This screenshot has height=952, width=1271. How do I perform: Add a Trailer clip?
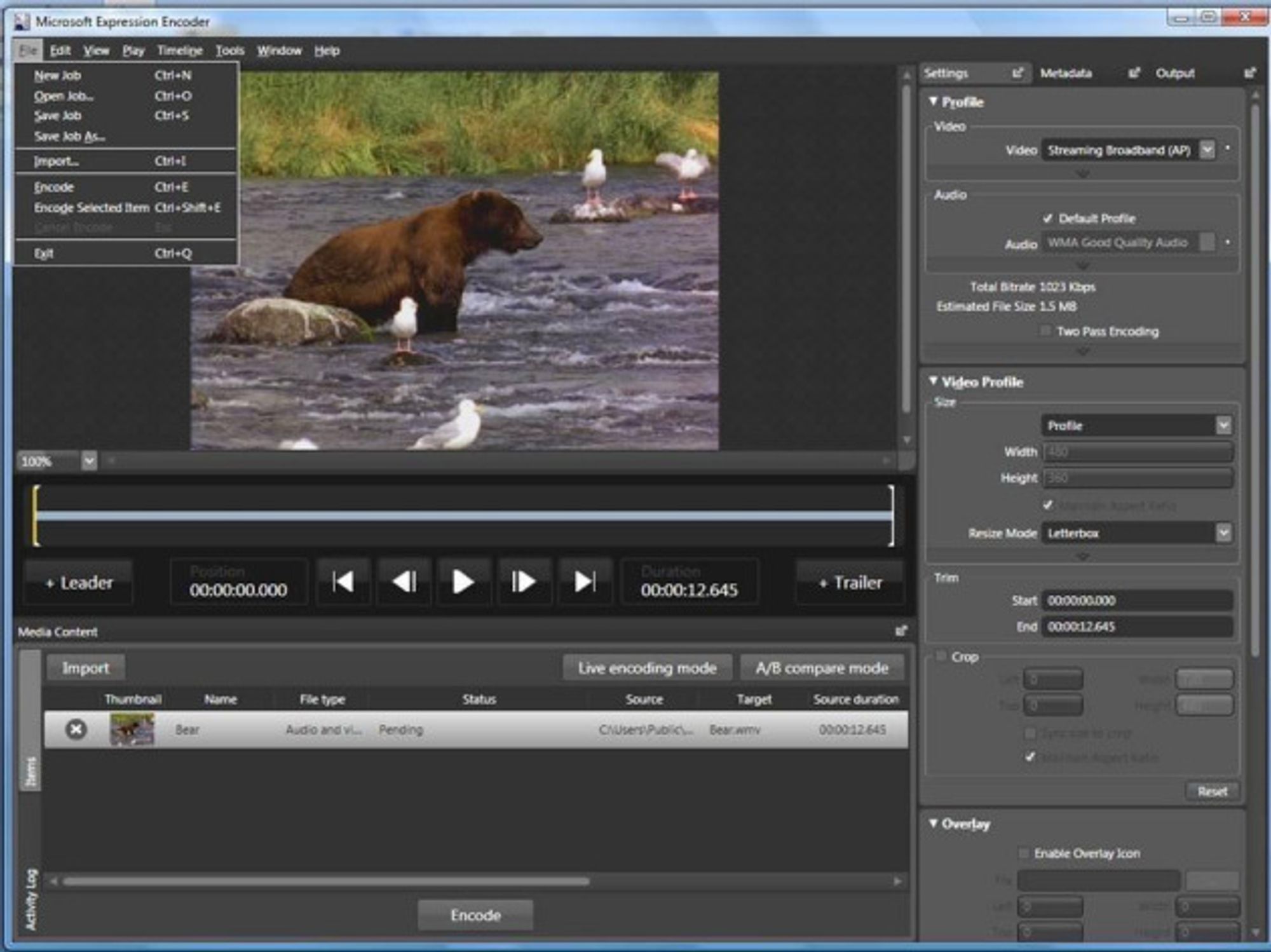tap(850, 582)
